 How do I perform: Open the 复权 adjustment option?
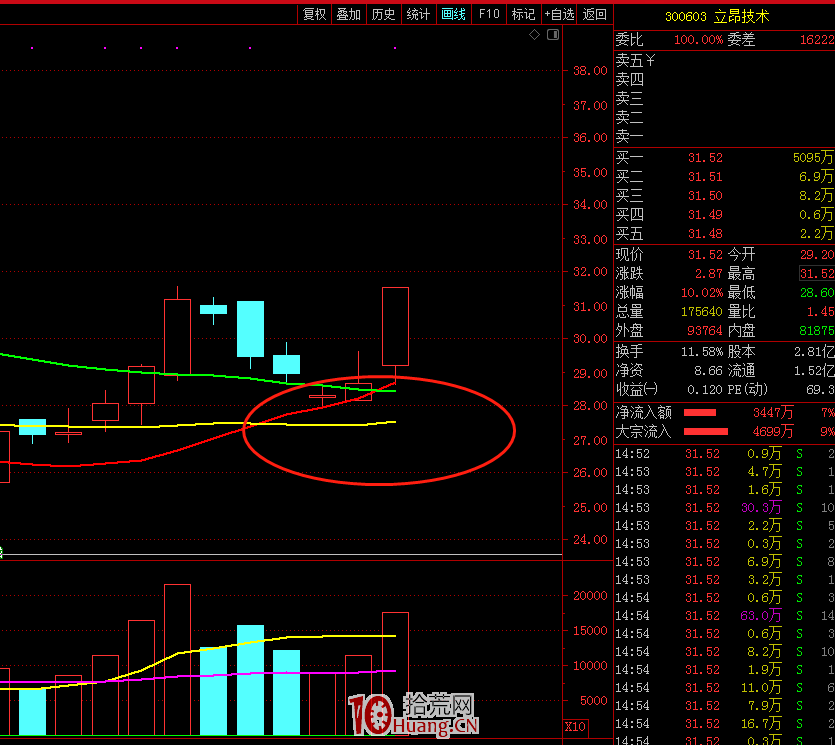click(314, 14)
